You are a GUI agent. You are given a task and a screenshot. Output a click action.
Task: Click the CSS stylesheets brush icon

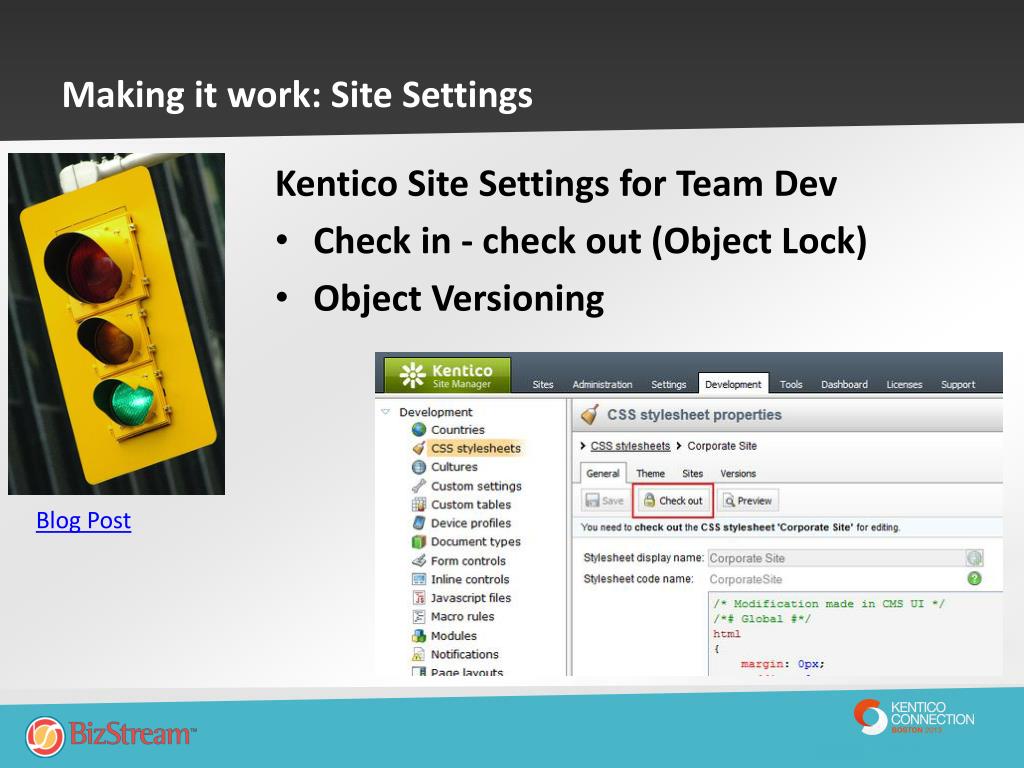tap(419, 448)
